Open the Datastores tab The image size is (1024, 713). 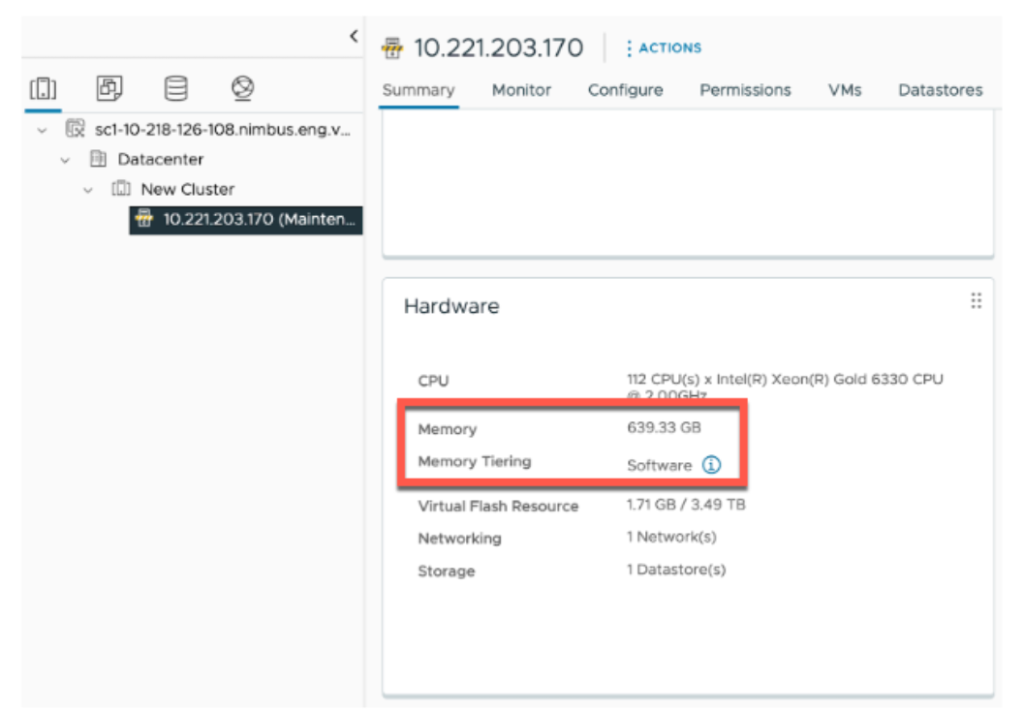tap(939, 90)
